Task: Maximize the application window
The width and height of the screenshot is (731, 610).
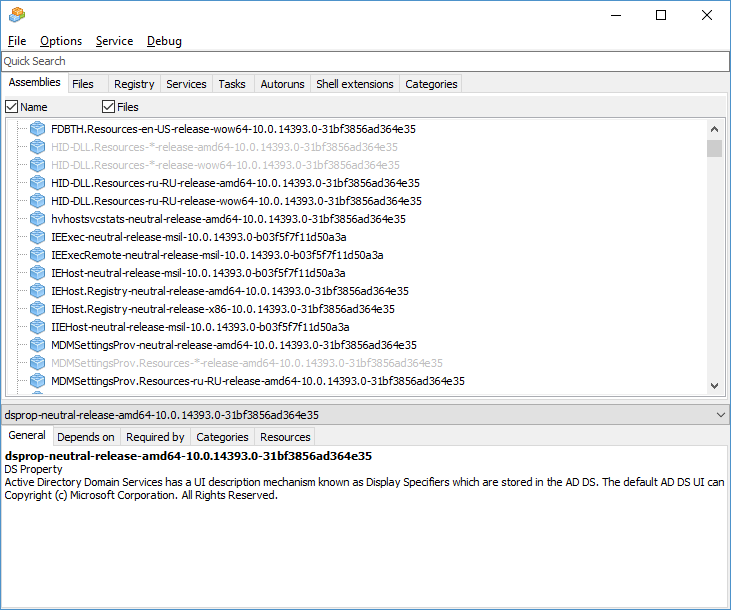Action: click(x=661, y=15)
